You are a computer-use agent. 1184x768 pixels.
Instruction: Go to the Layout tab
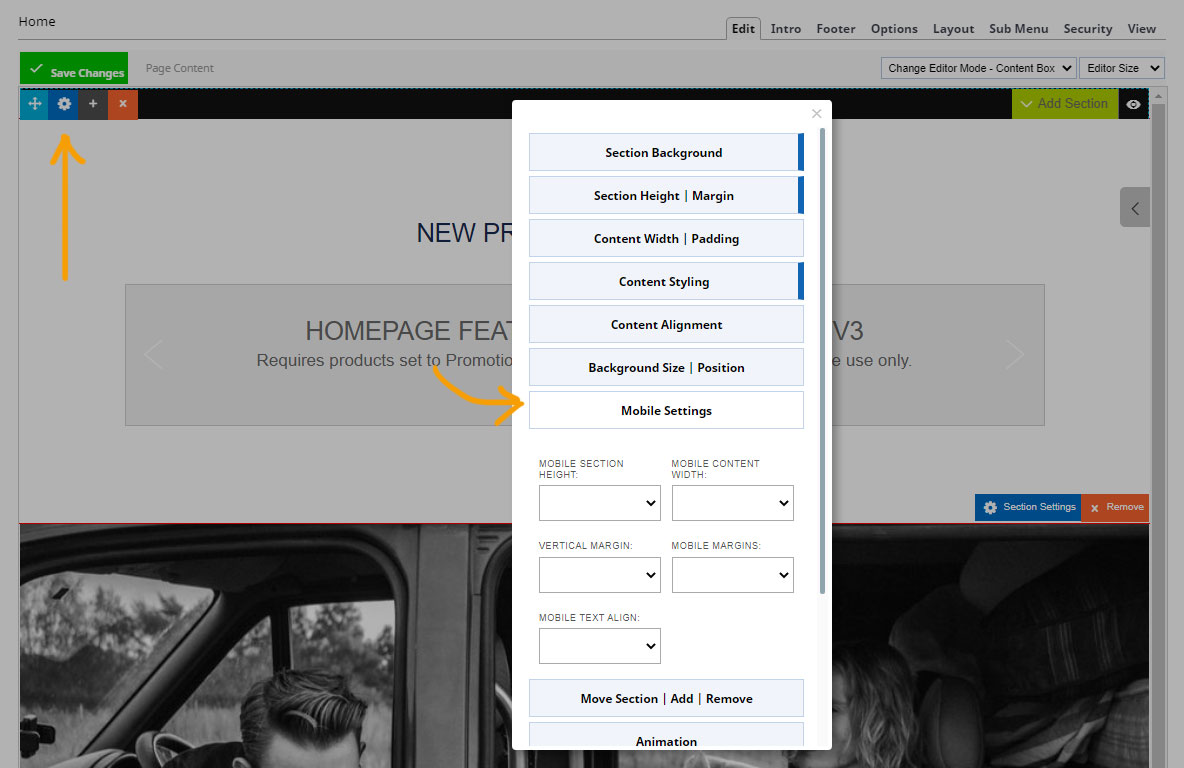[953, 29]
